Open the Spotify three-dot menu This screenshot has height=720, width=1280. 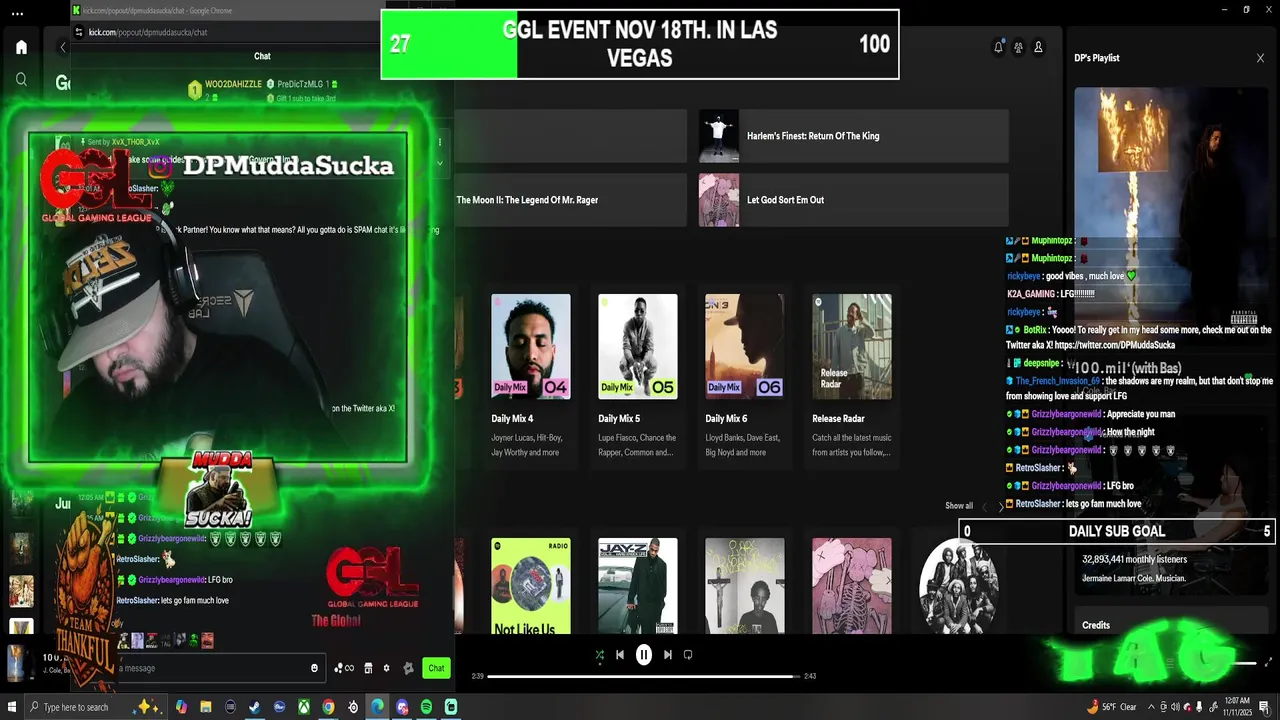(x=17, y=14)
